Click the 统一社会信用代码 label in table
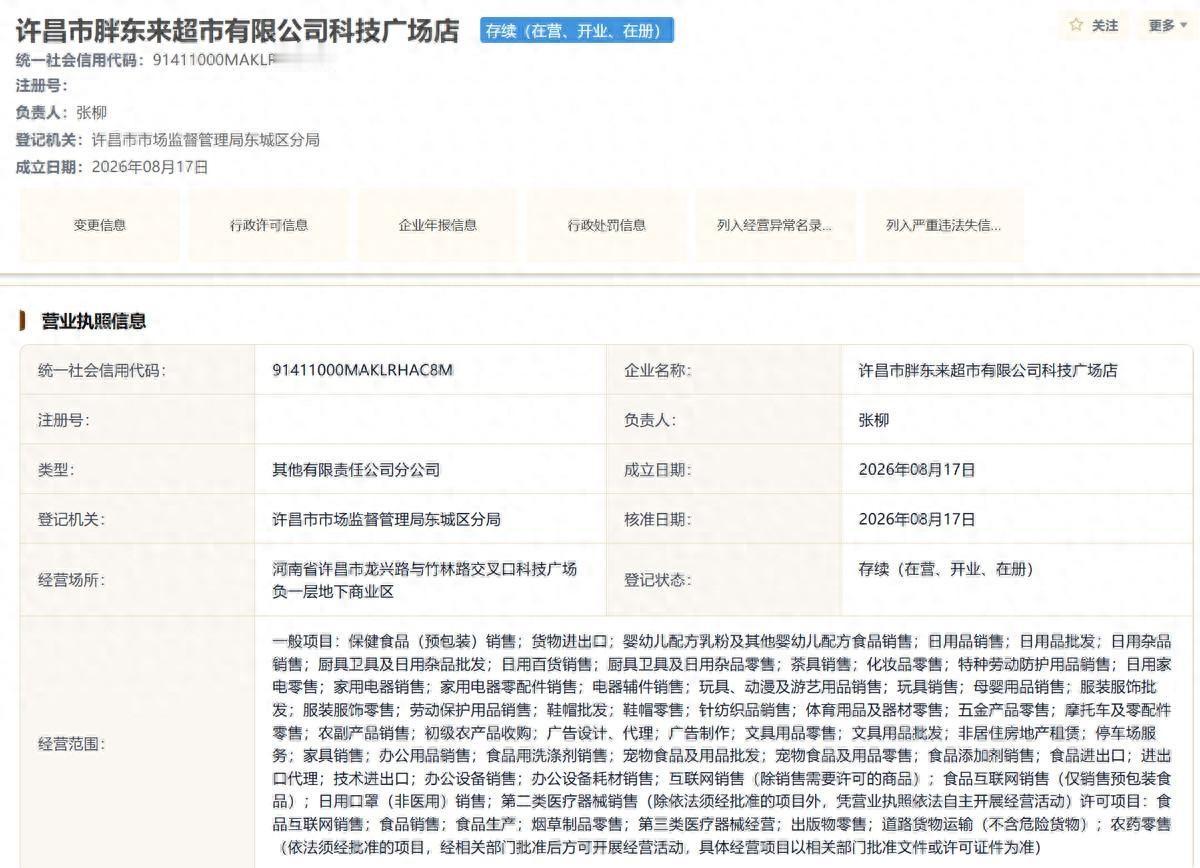Image resolution: width=1200 pixels, height=868 pixels. [102, 370]
